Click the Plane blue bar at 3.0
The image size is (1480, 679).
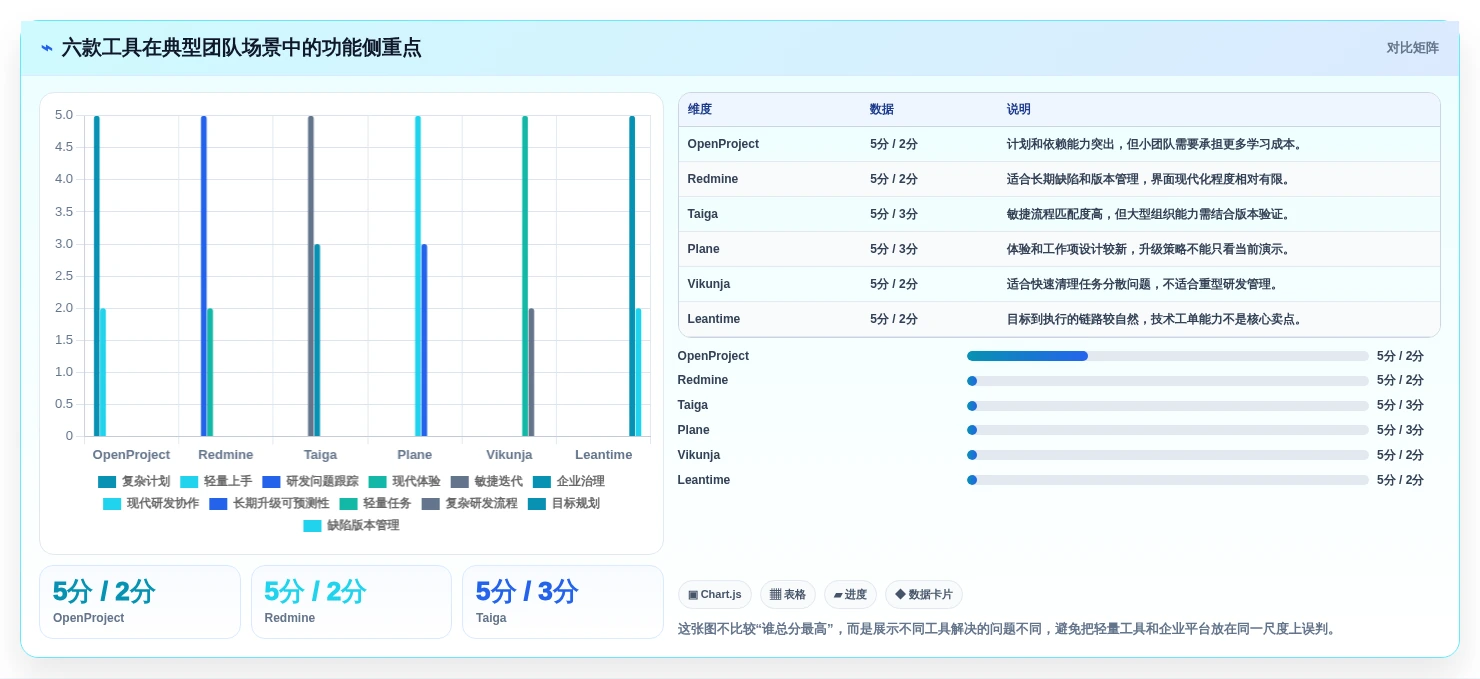click(424, 340)
